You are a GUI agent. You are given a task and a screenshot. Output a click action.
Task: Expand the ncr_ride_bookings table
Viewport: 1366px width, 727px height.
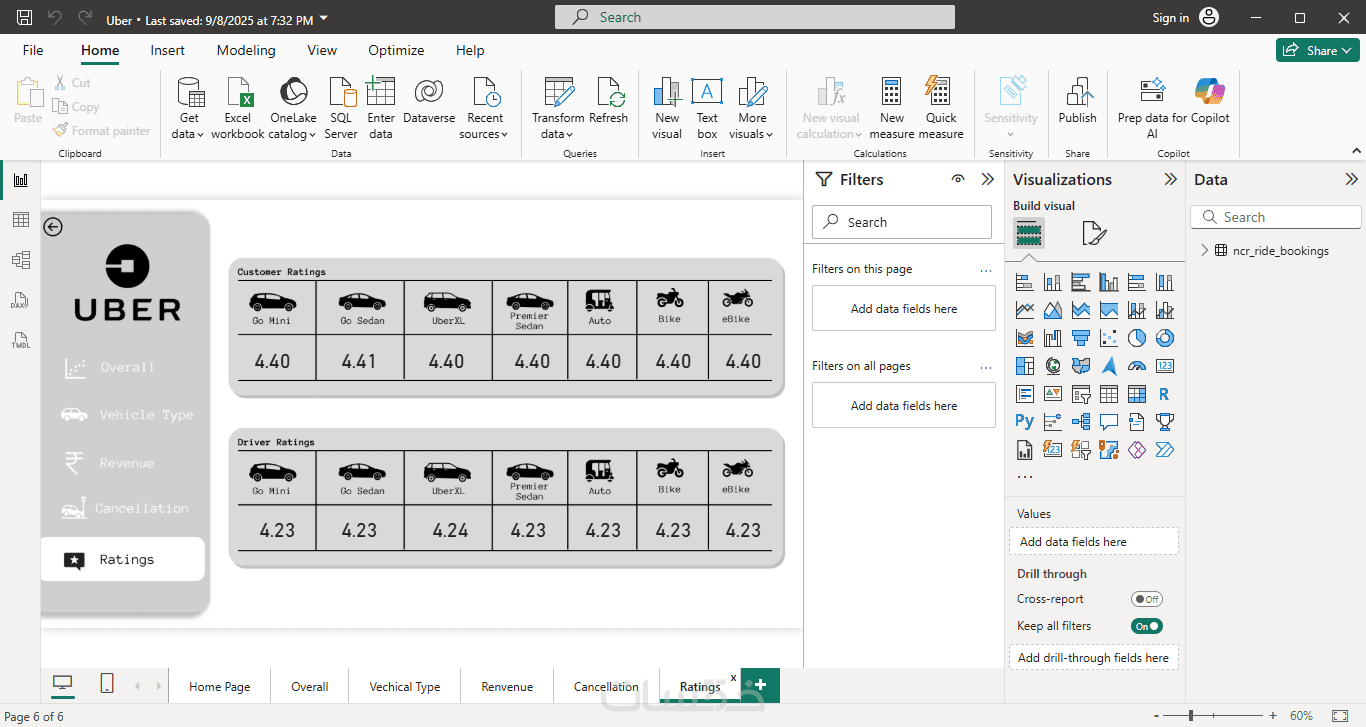pyautogui.click(x=1205, y=251)
